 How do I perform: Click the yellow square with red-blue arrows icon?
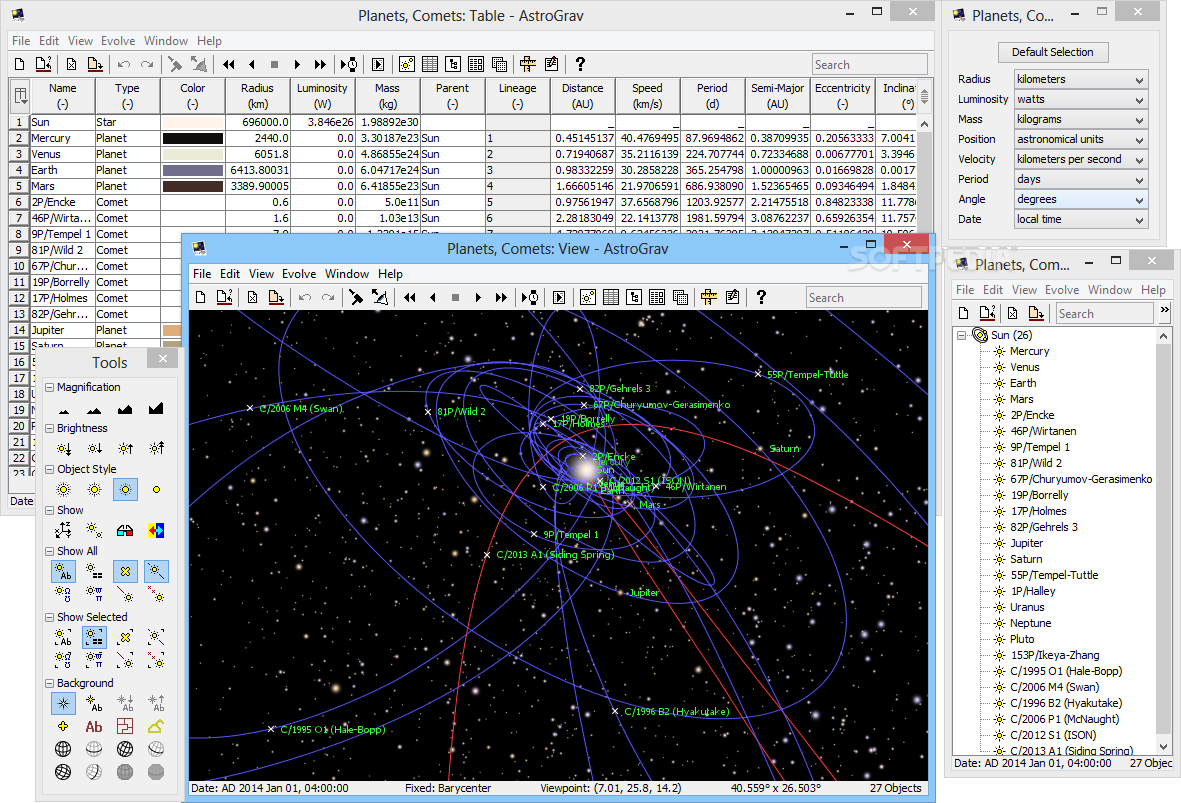click(x=156, y=530)
